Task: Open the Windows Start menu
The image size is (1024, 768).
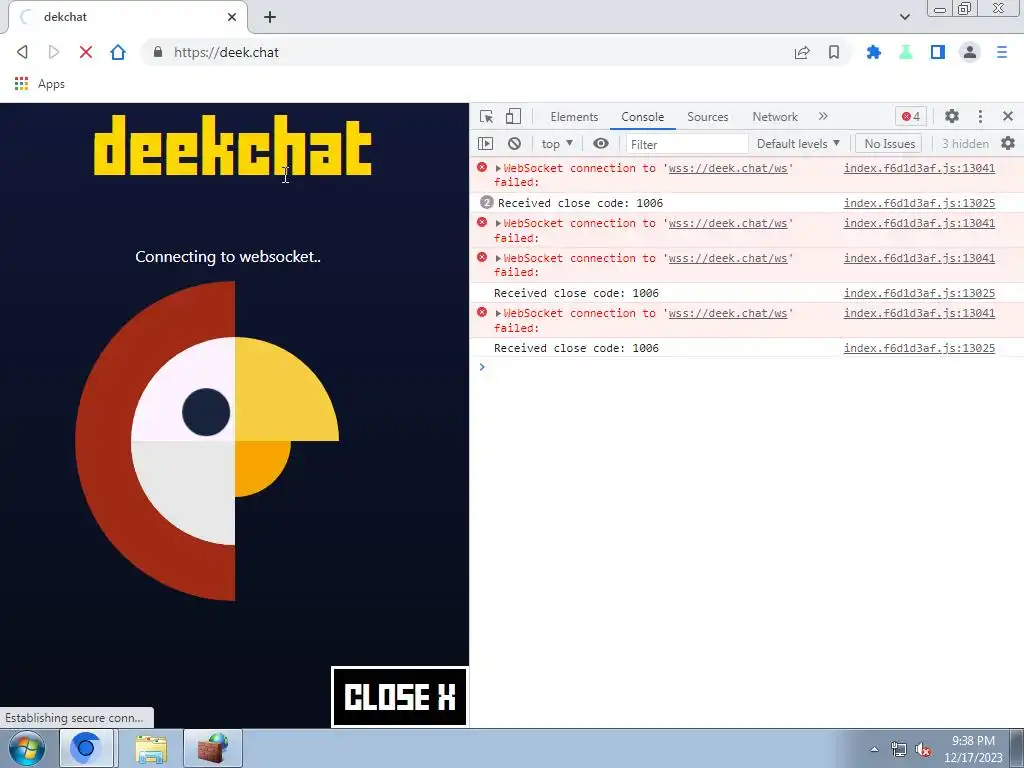Action: click(27, 748)
